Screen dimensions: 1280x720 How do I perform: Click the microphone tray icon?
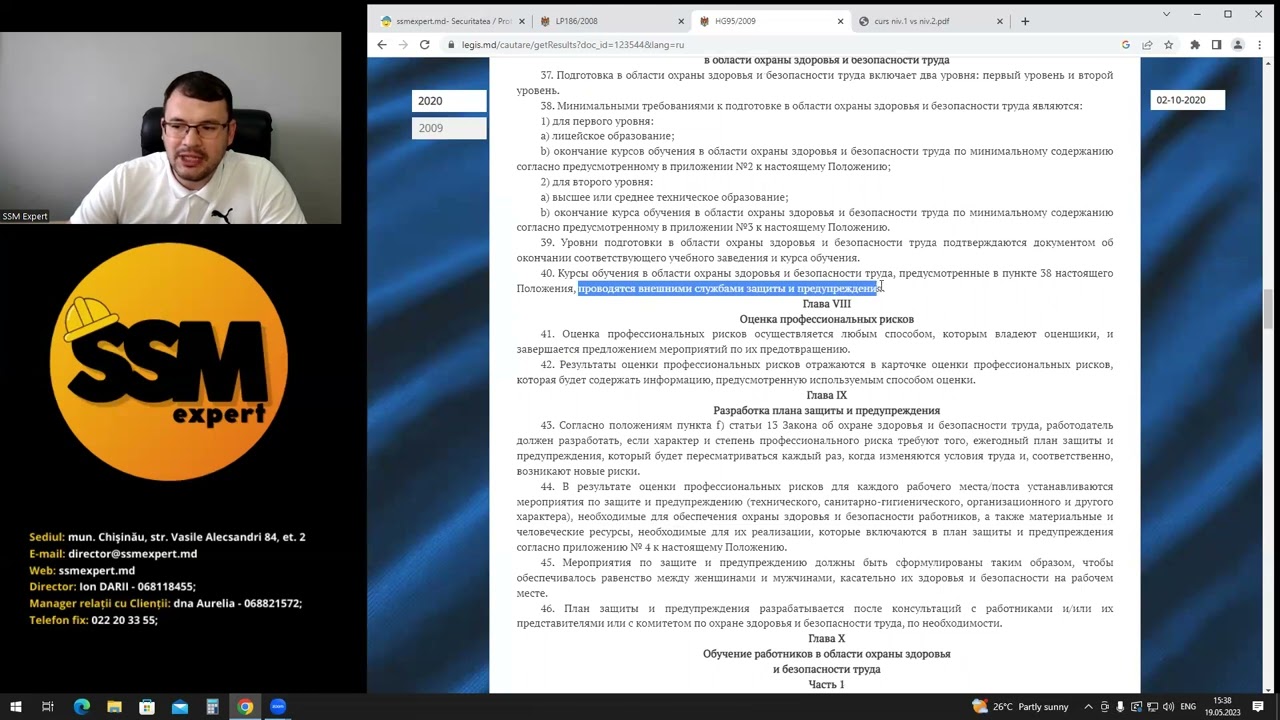tap(1120, 707)
